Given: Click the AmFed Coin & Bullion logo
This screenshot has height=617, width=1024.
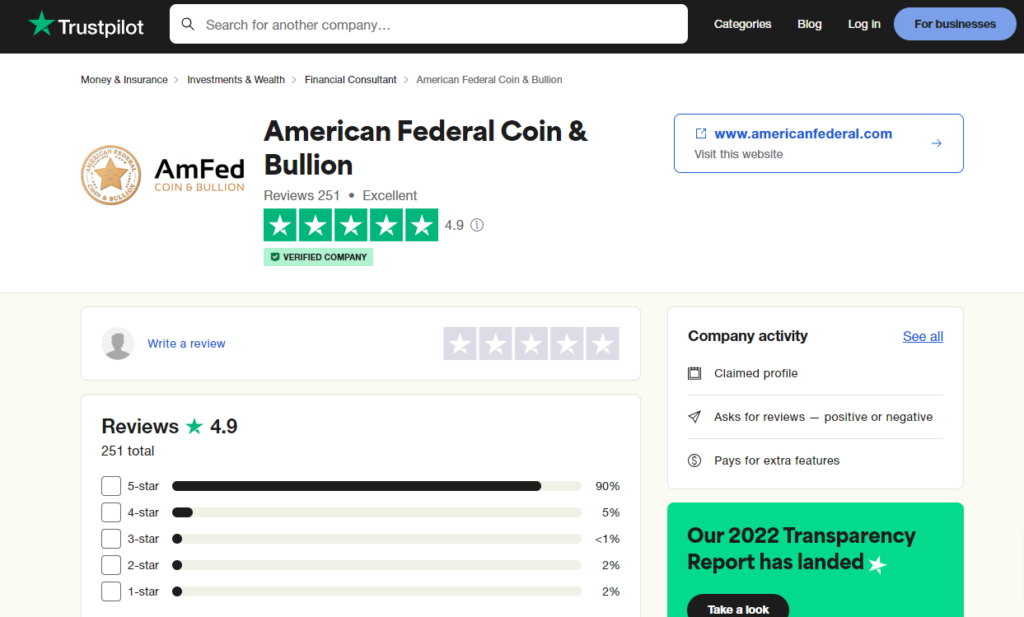Looking at the screenshot, I should click(163, 175).
